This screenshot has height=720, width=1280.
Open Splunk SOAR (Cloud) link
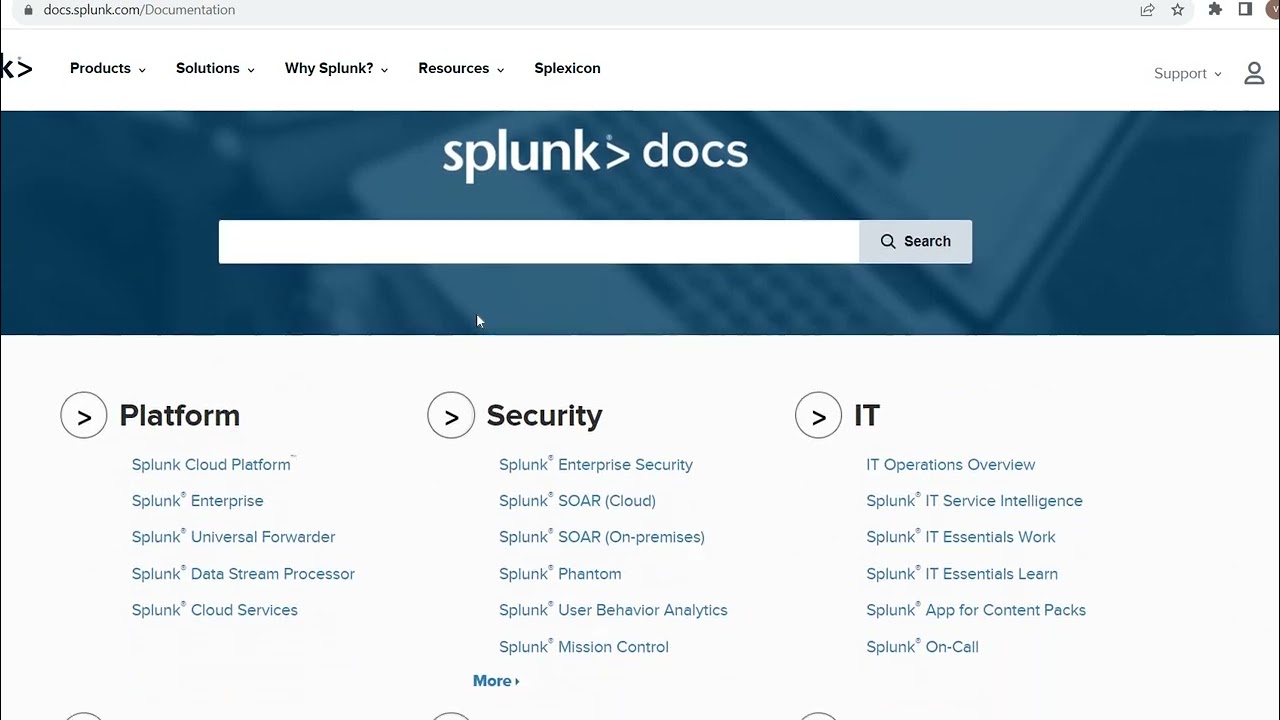pos(578,501)
